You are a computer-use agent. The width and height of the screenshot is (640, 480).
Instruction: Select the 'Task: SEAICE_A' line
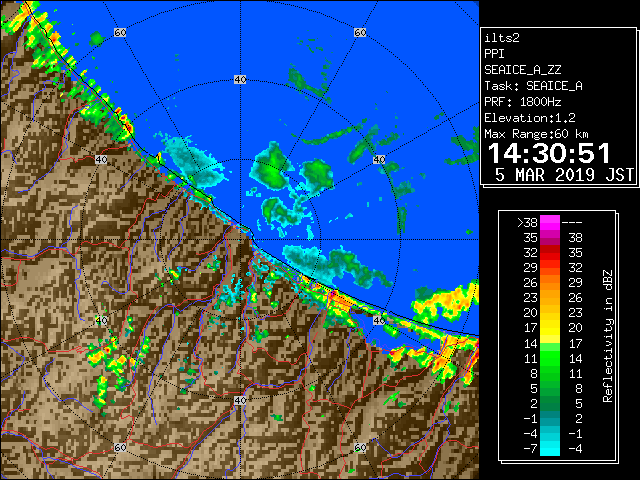[x=533, y=86]
